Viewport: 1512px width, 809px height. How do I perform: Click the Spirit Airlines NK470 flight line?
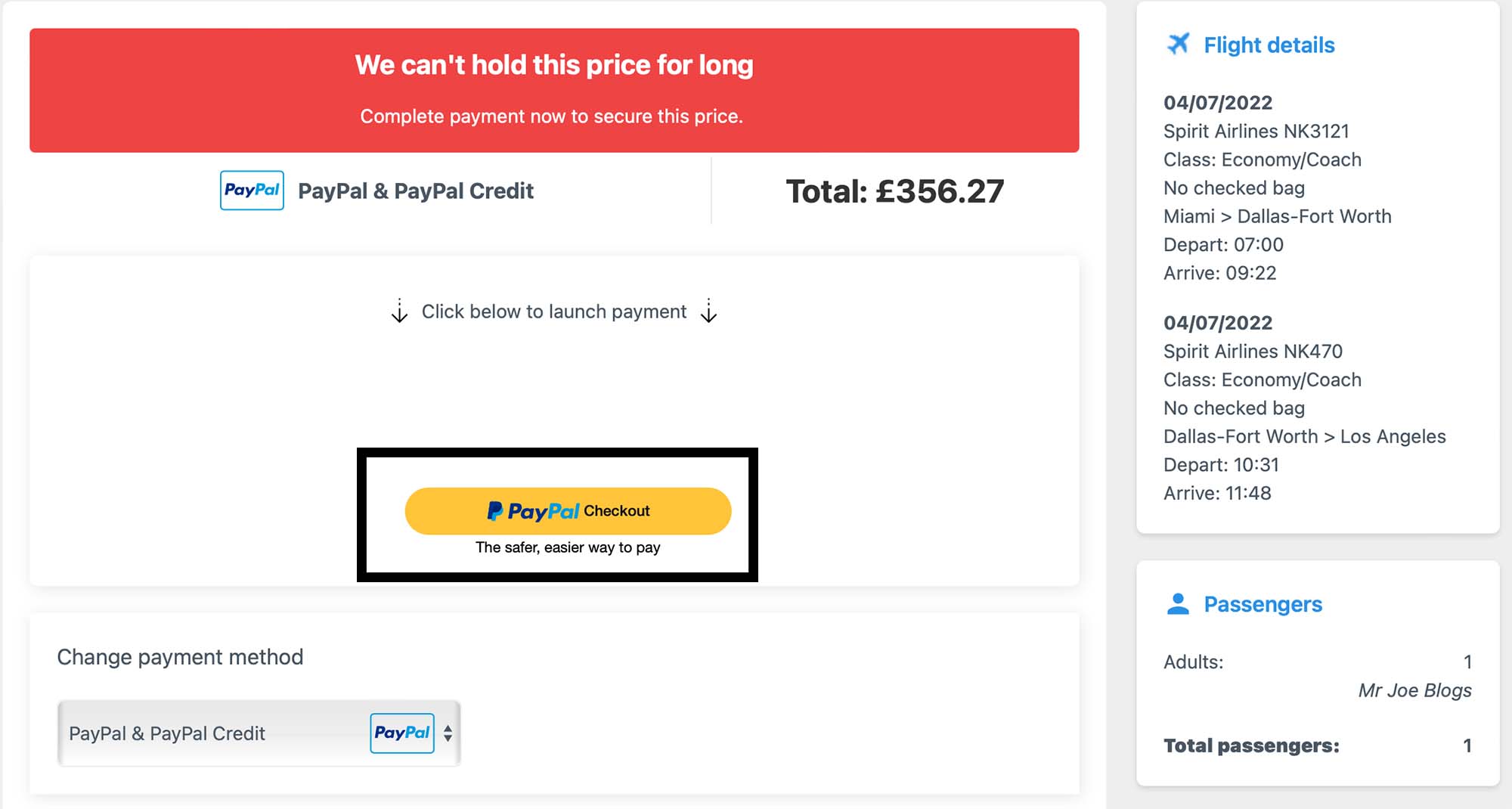[x=1253, y=351]
